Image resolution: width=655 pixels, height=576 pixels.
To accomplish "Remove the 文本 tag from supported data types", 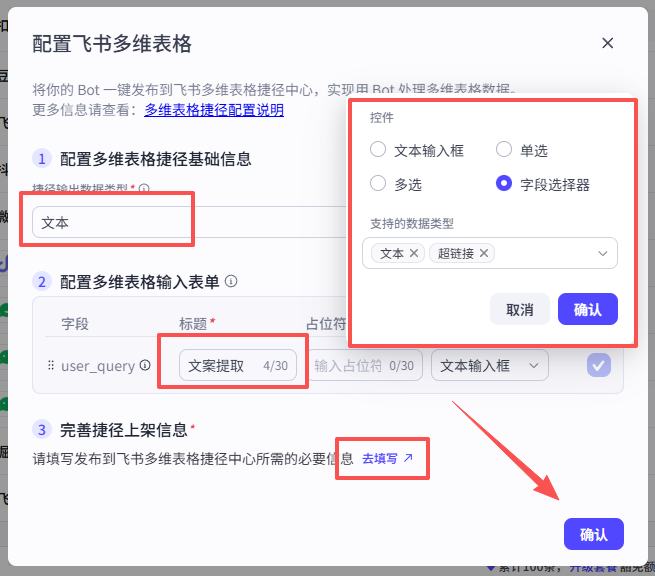I will (414, 253).
